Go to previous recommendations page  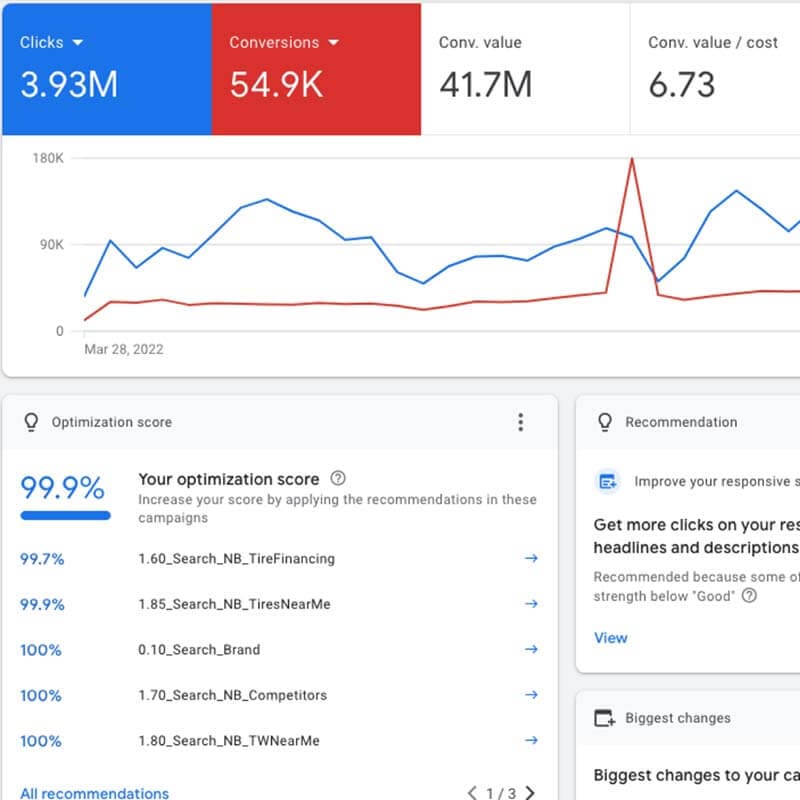tap(472, 793)
